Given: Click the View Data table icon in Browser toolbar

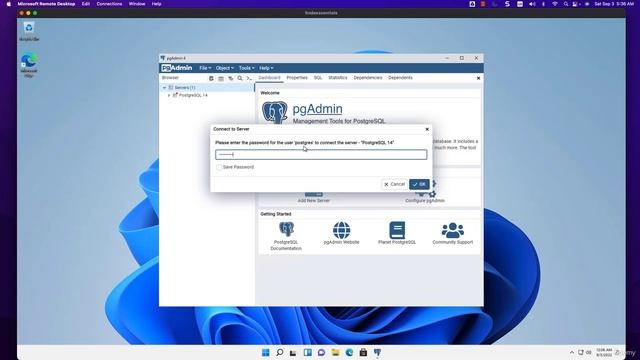Looking at the screenshot, I should [221, 78].
